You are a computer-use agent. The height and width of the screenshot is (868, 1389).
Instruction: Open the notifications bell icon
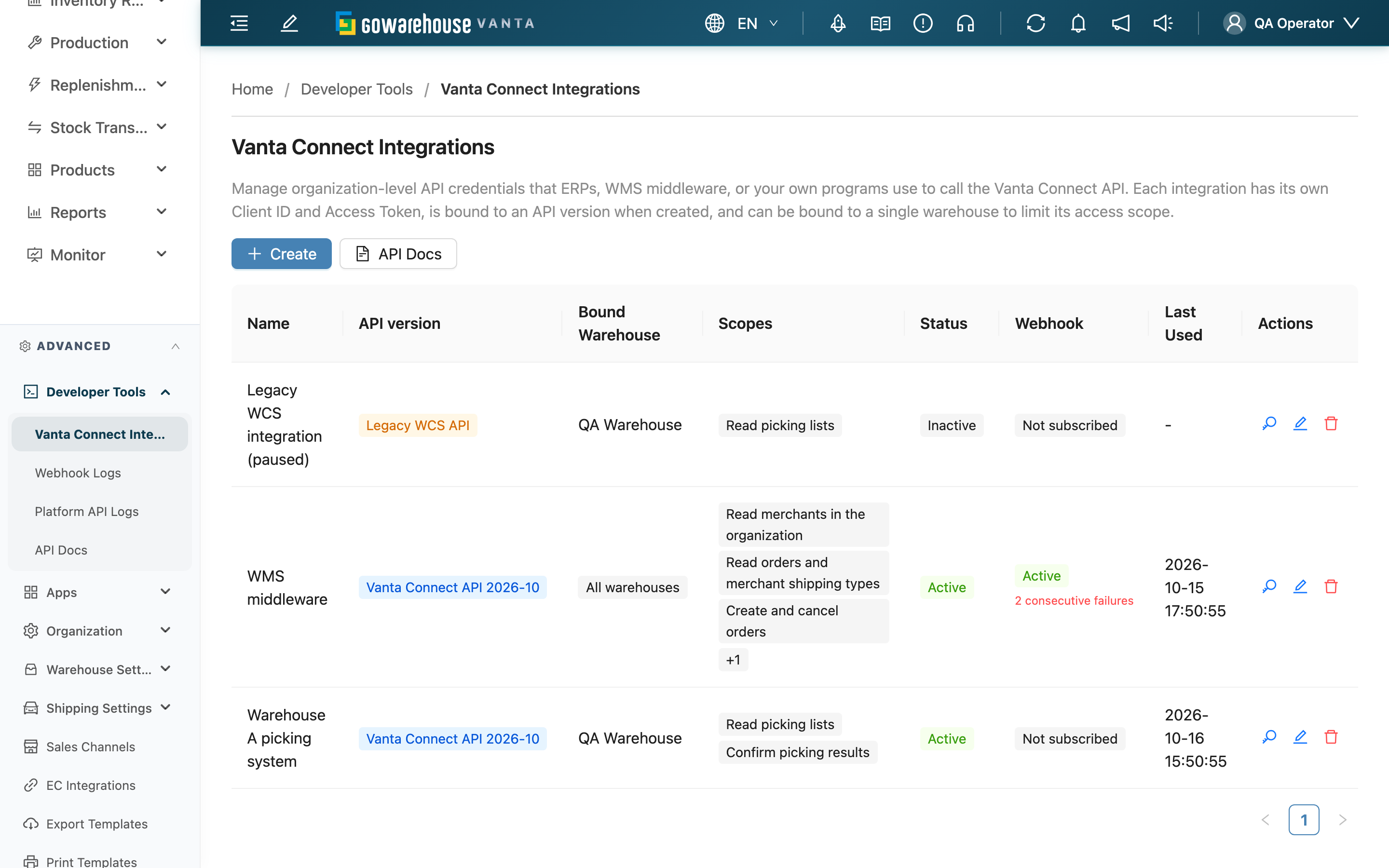(1078, 24)
